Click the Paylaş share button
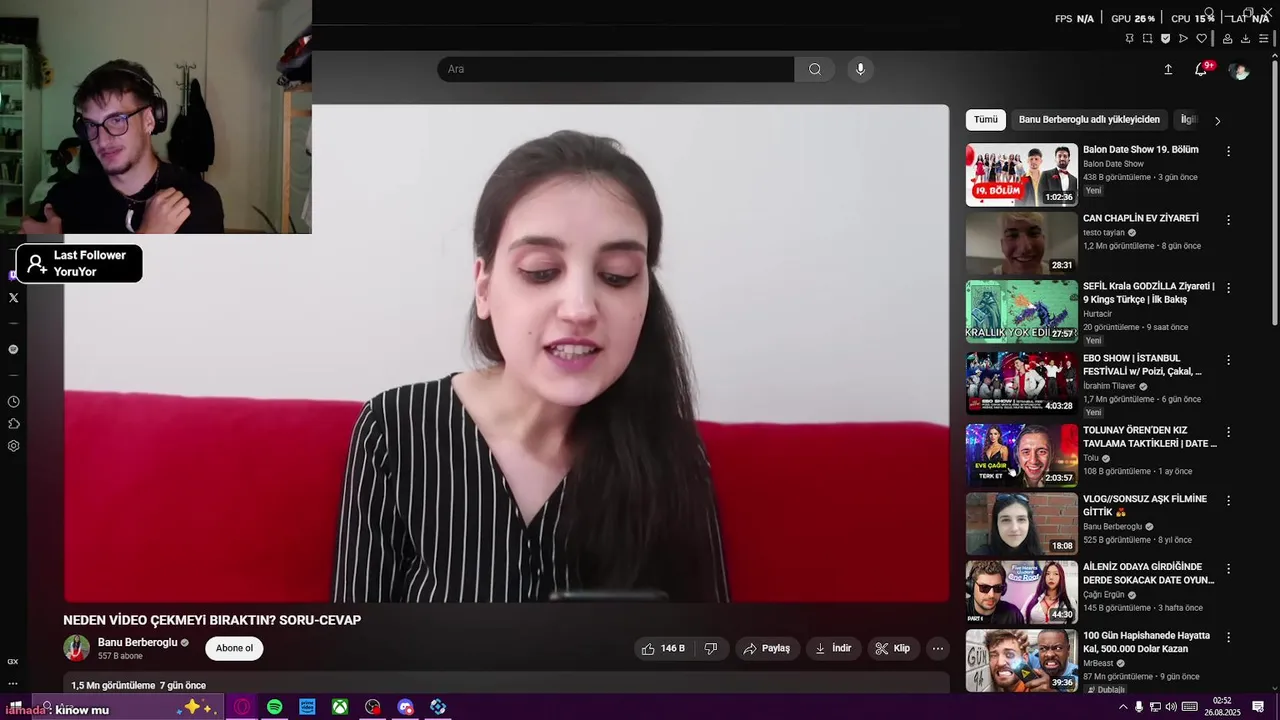 767,648
